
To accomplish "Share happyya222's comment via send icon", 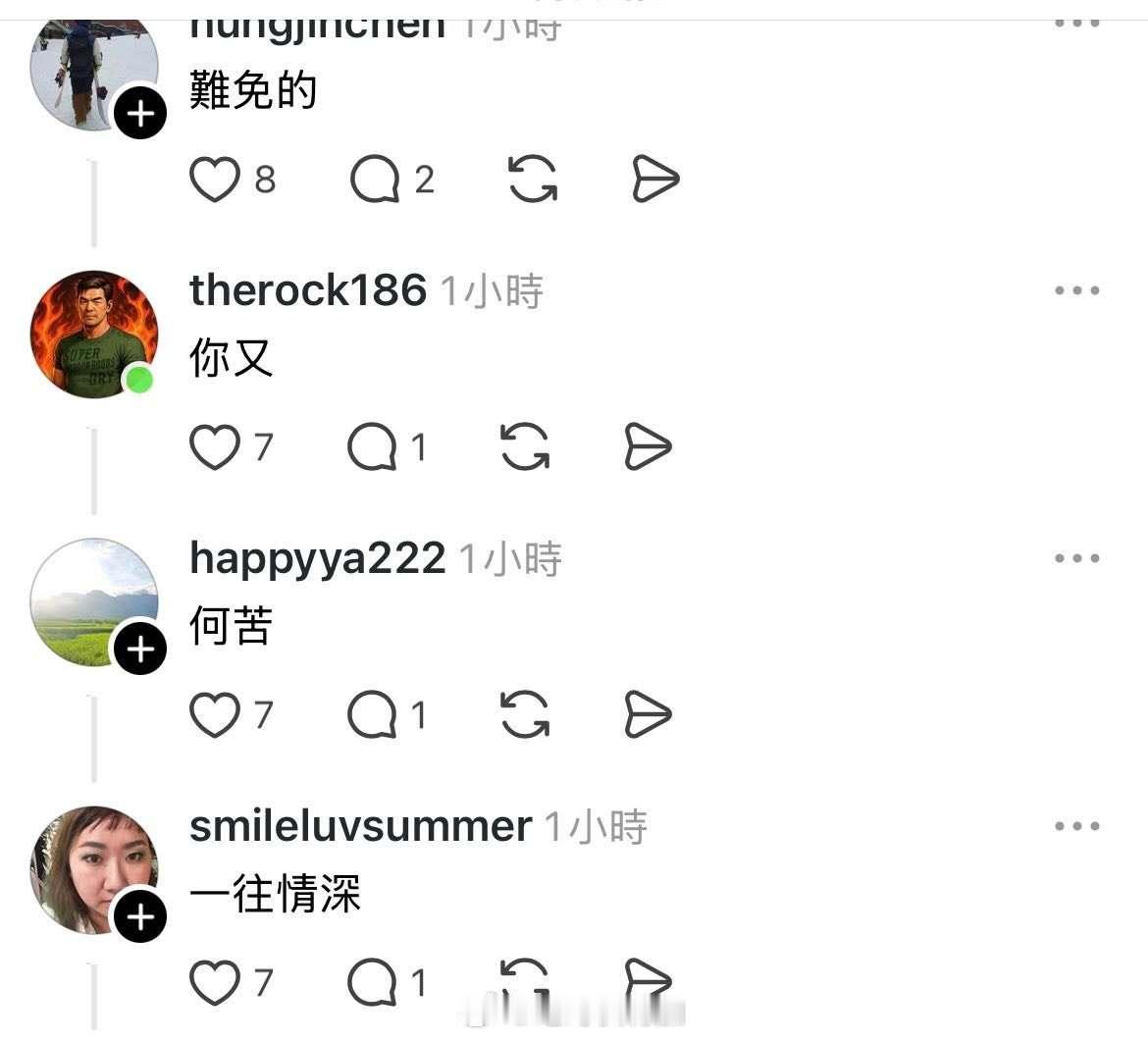I will tap(648, 714).
